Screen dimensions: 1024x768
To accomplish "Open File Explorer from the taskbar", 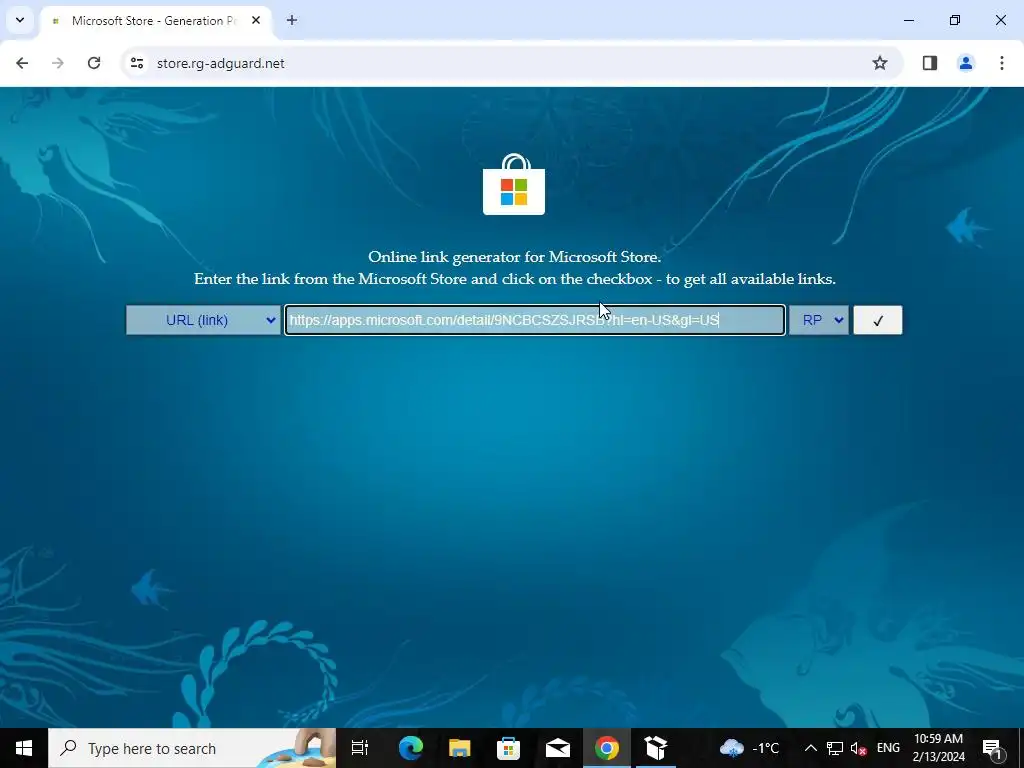I will (460, 748).
